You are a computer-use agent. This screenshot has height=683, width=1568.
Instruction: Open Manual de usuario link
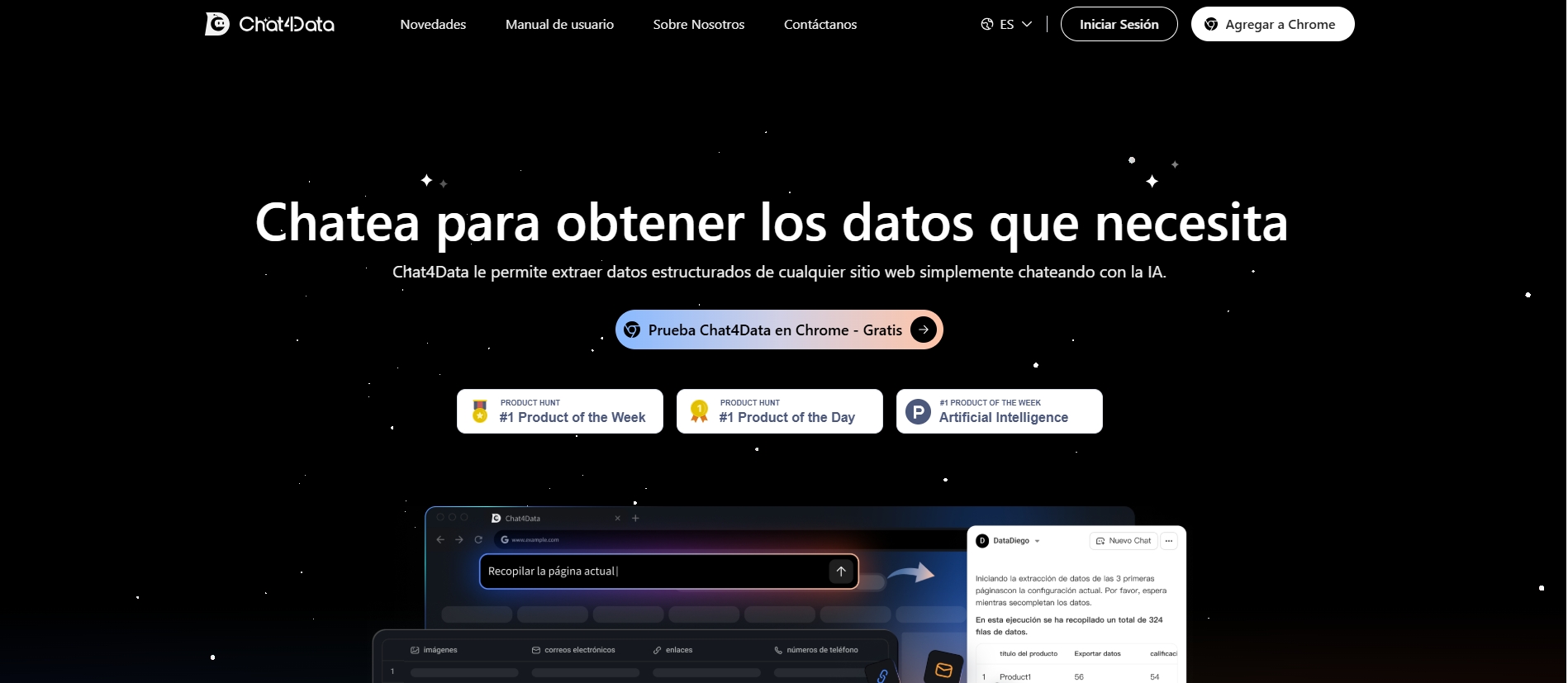559,25
